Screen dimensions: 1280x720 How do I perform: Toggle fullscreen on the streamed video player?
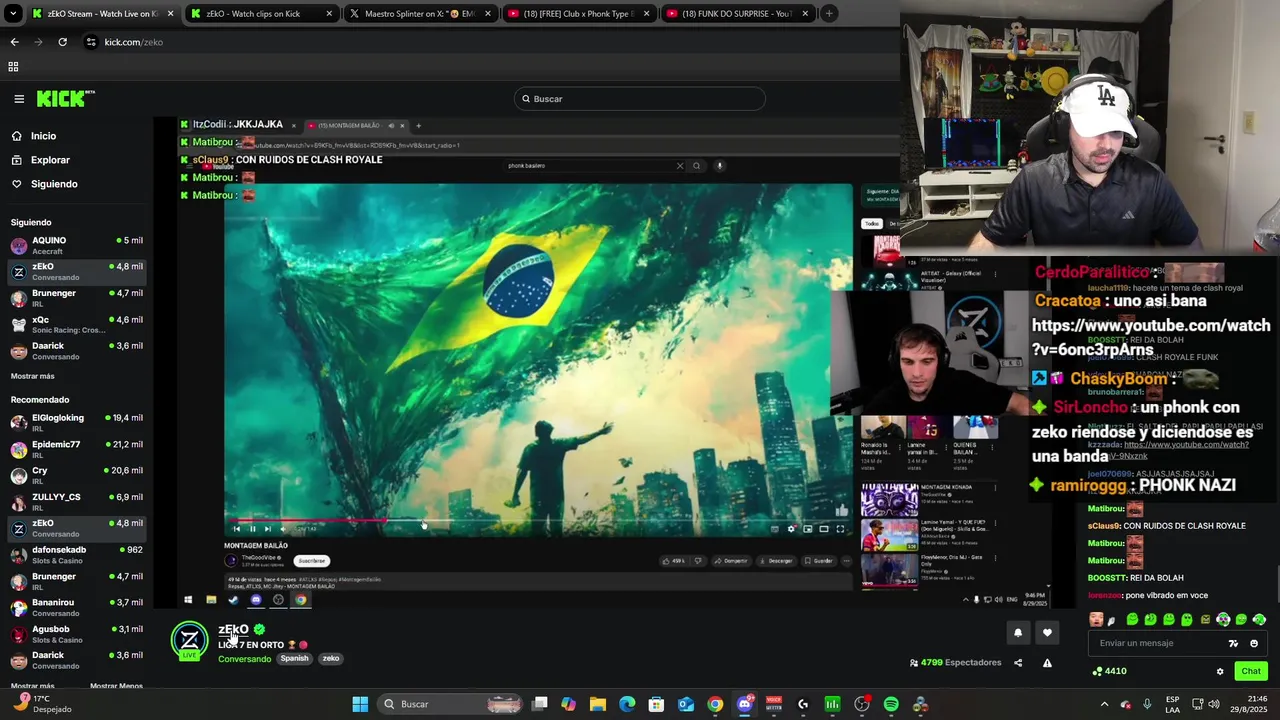coord(840,529)
